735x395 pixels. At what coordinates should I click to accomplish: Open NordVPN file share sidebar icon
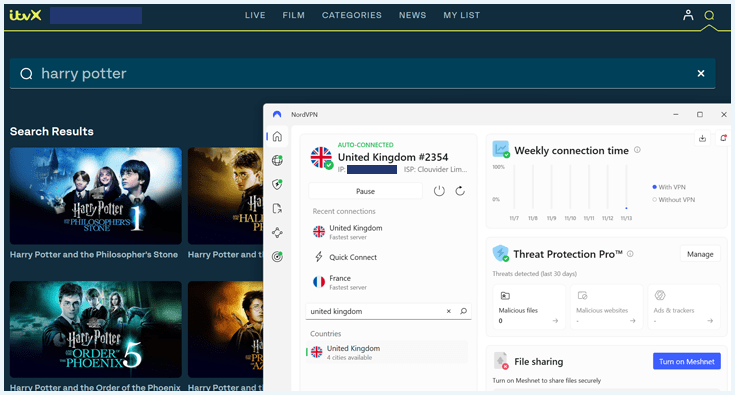point(277,209)
